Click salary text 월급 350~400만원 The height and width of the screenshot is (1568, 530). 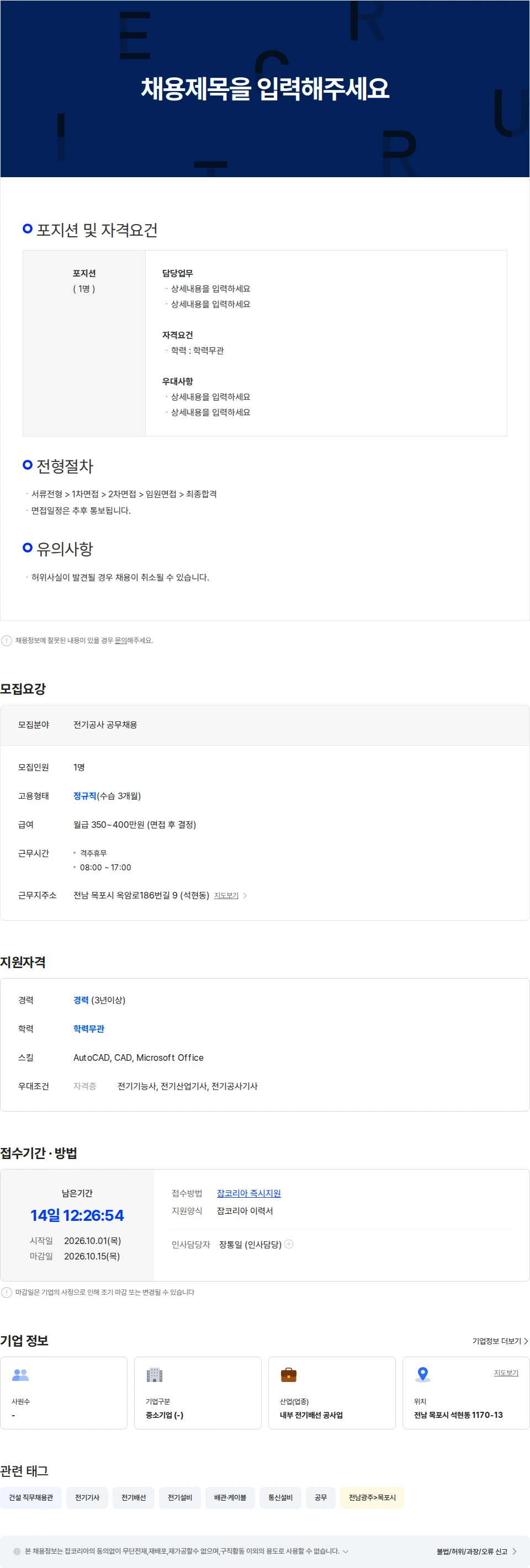(135, 825)
